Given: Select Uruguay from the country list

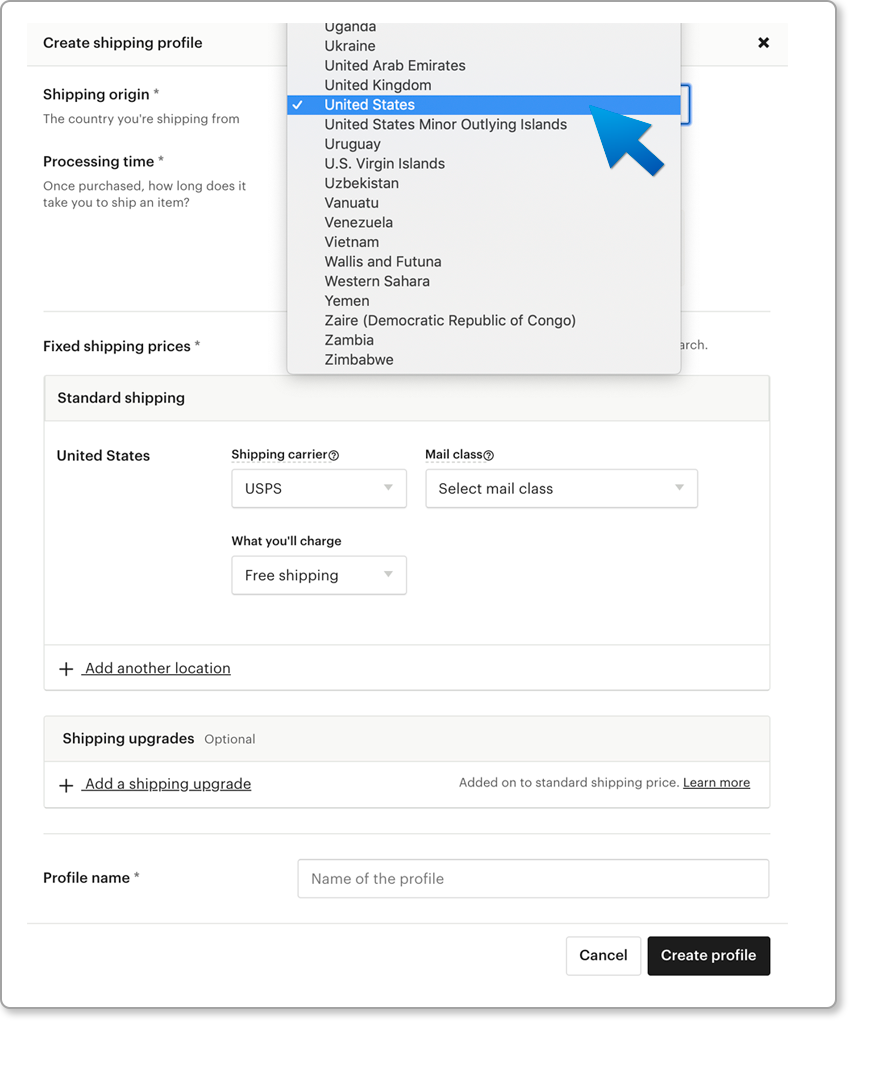Looking at the screenshot, I should click(351, 143).
